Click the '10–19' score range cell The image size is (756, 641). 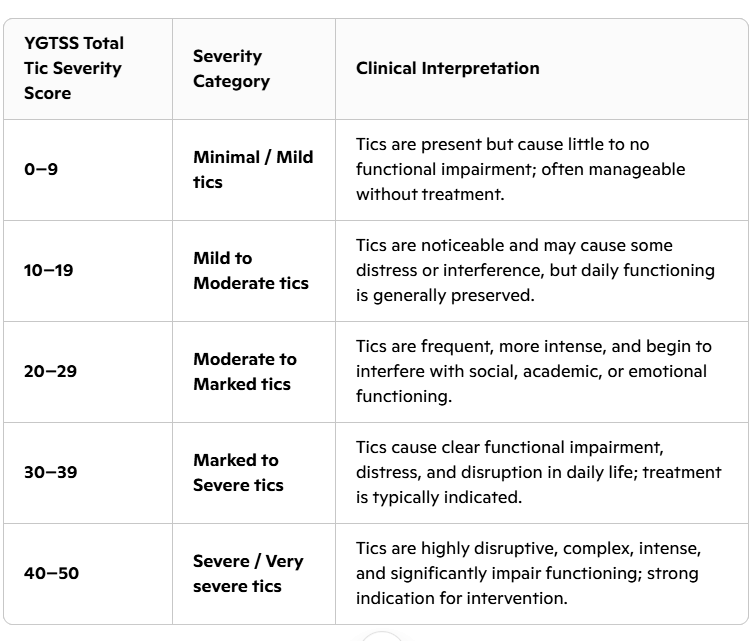point(48,271)
